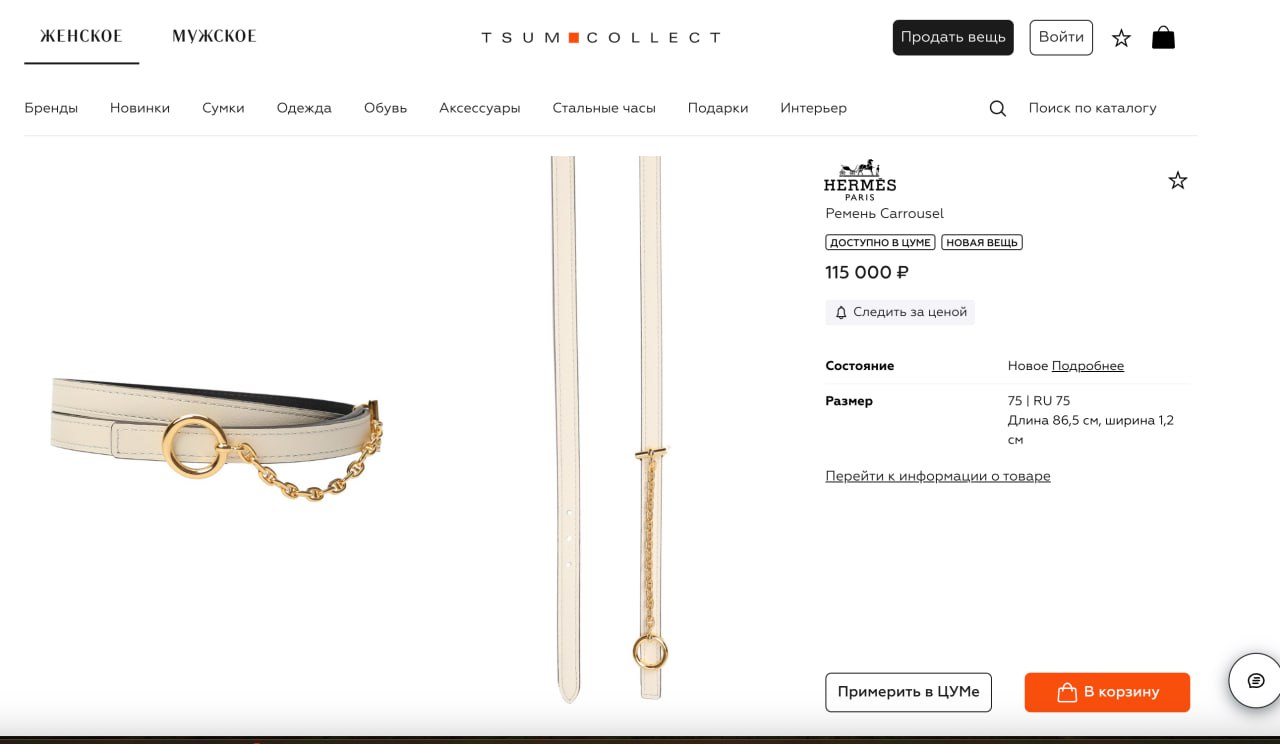This screenshot has width=1280, height=744.
Task: Open the chat support bubble icon
Action: tap(1256, 681)
